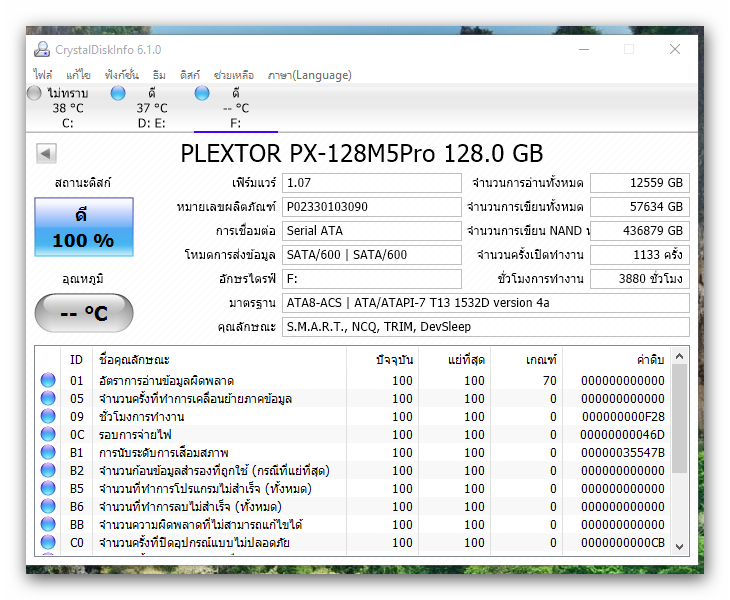Click status circle of attribute row 01
Screen dimensions: 730x600
click(48, 380)
